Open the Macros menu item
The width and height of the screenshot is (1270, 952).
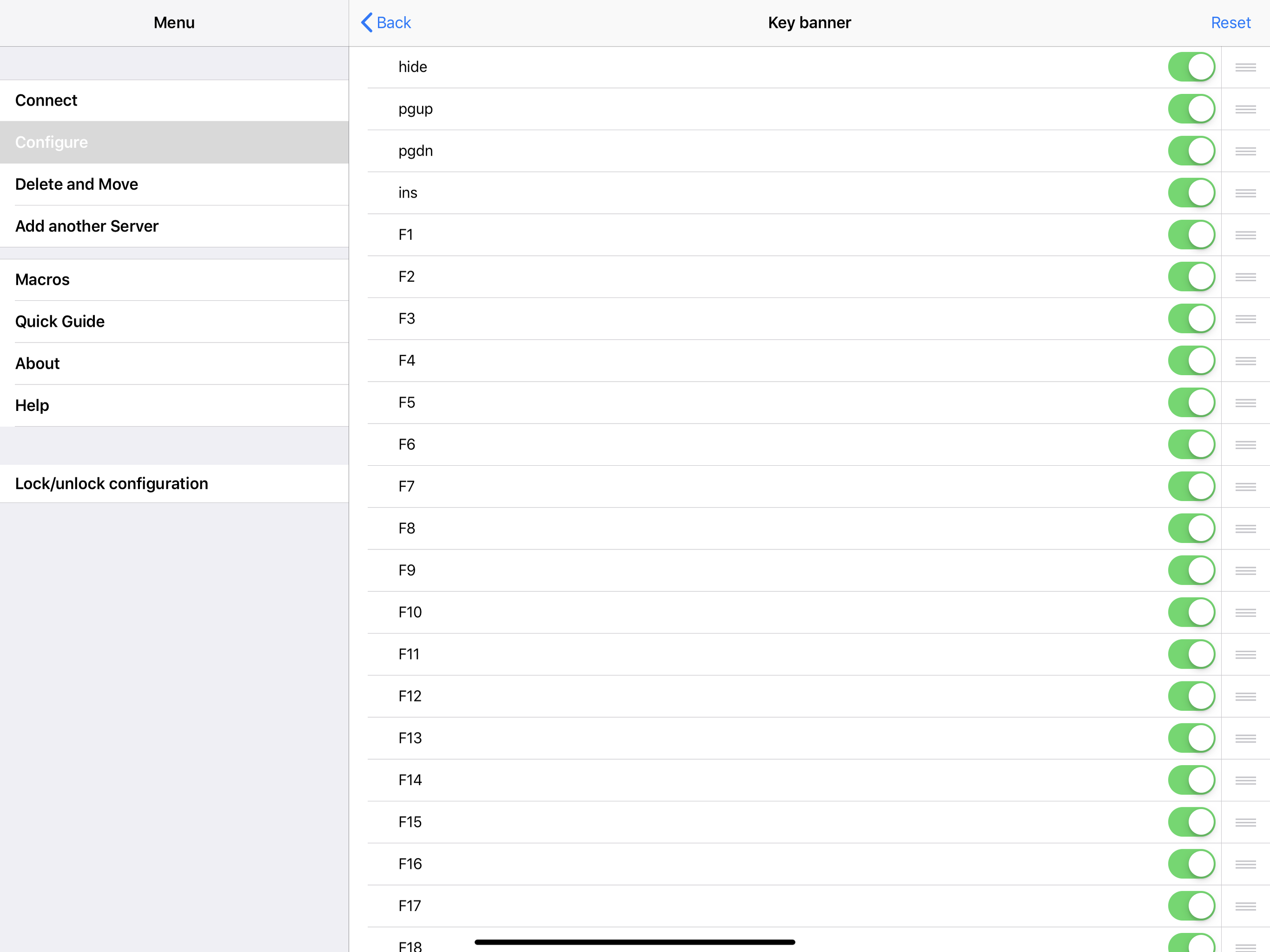42,280
